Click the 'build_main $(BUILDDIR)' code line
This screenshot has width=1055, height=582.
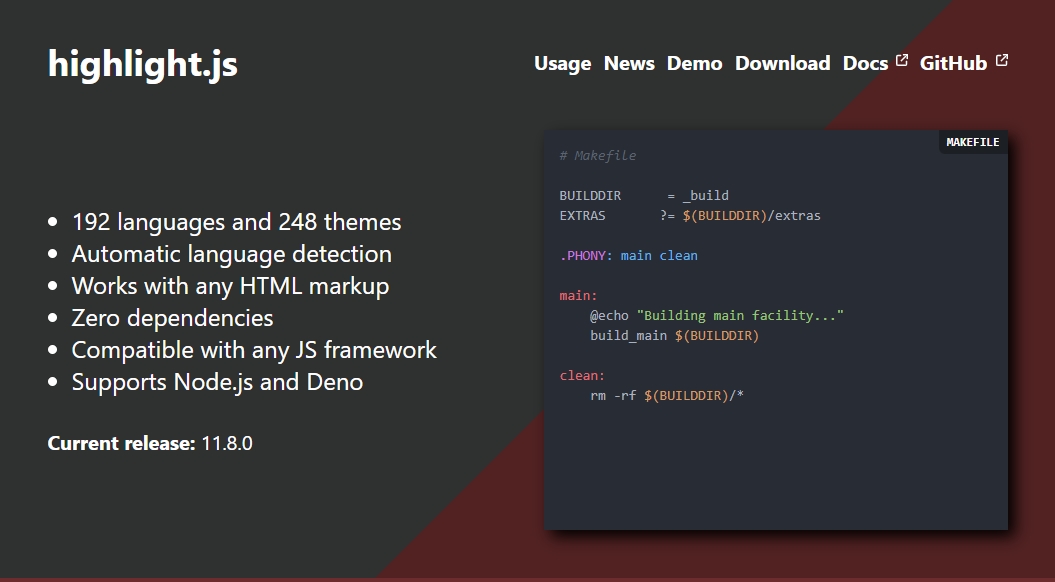[x=674, y=335]
